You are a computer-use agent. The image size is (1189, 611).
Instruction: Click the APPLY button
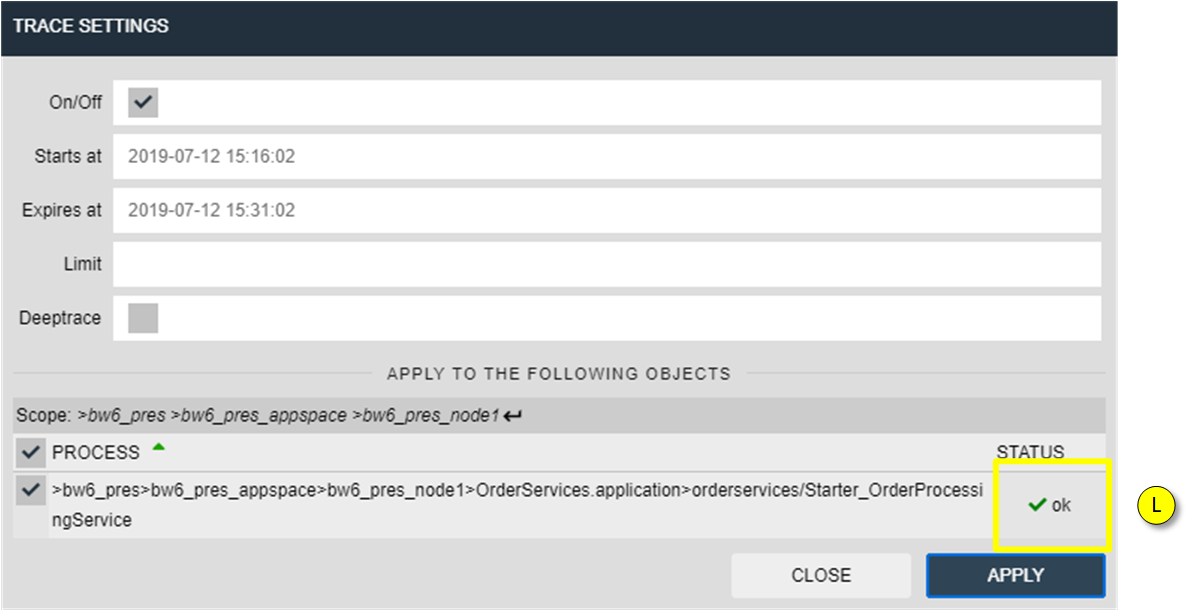[x=1015, y=575]
